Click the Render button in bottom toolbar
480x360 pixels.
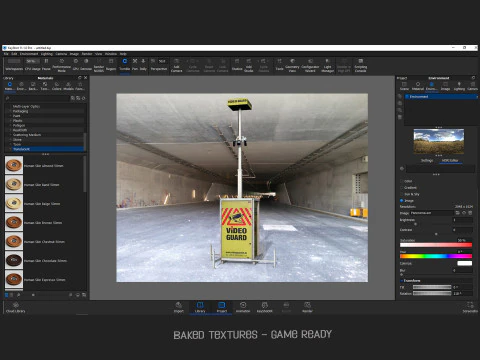pos(307,307)
